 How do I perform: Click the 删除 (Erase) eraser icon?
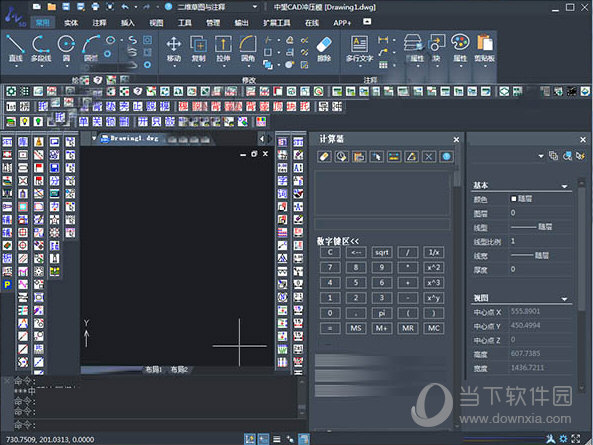(324, 48)
